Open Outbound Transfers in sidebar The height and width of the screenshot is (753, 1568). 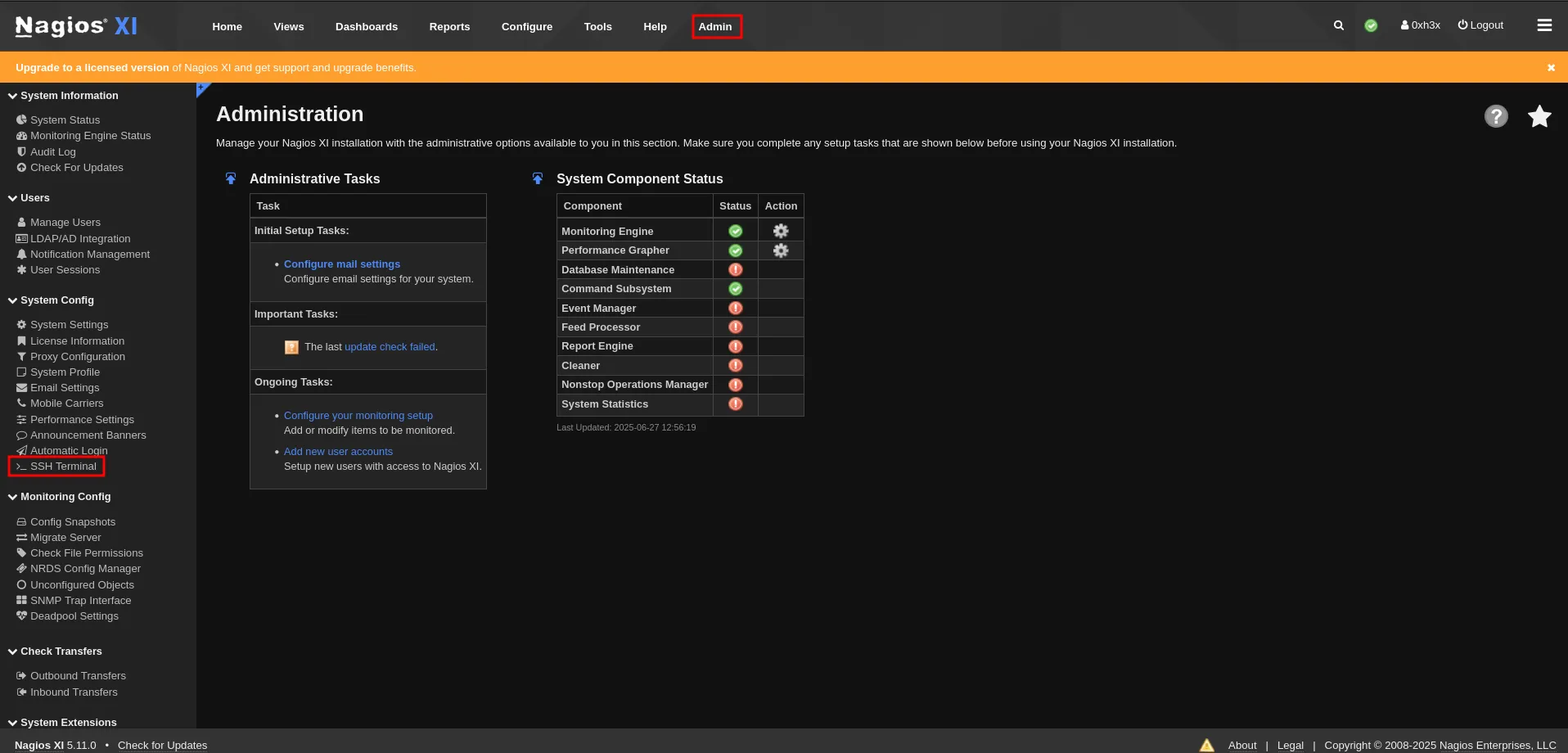pyautogui.click(x=71, y=676)
